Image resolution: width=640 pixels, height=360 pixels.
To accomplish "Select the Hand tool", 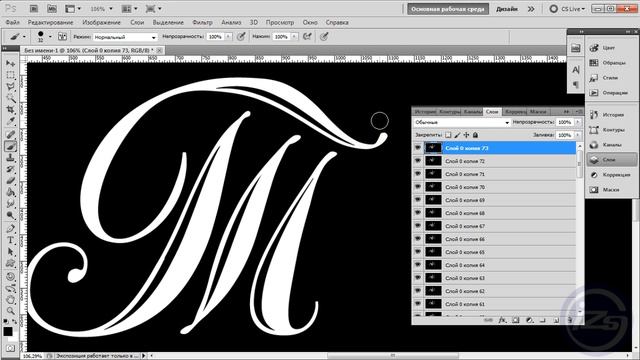I will pos(11,300).
